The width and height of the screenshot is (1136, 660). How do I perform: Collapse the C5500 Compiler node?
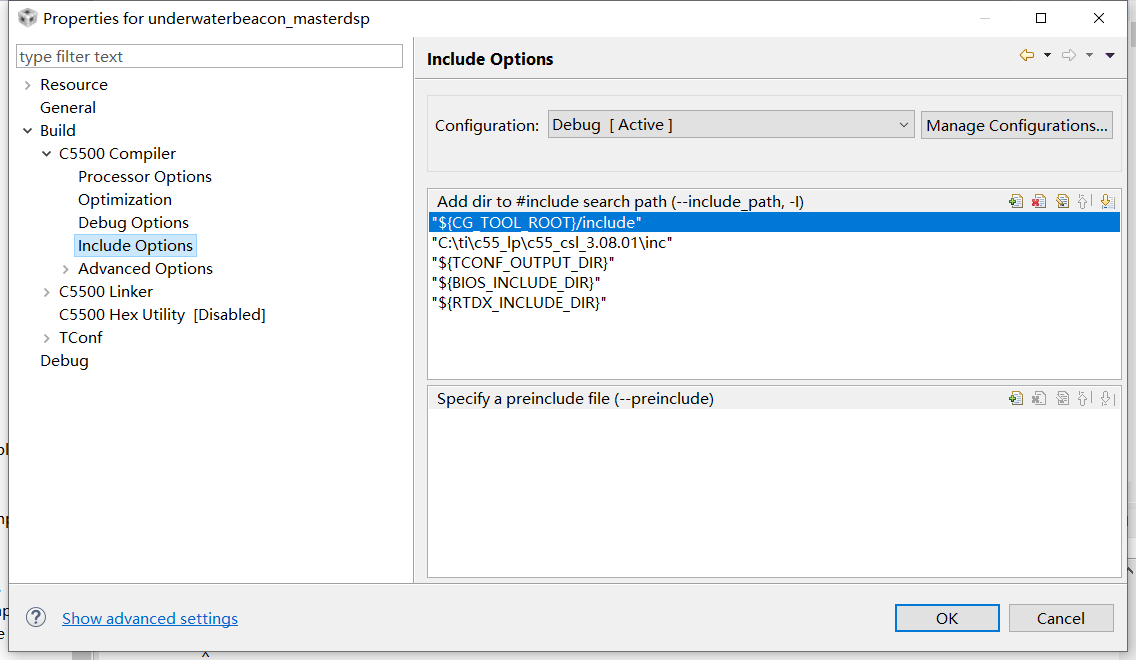[46, 154]
